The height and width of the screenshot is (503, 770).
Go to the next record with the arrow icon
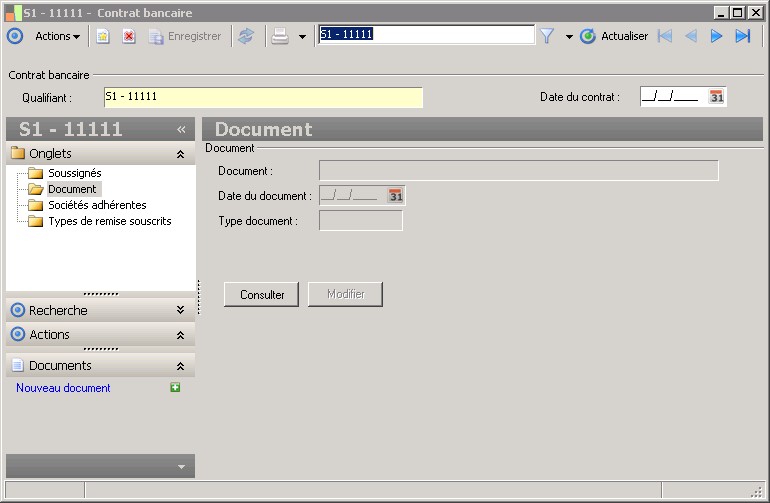[716, 36]
